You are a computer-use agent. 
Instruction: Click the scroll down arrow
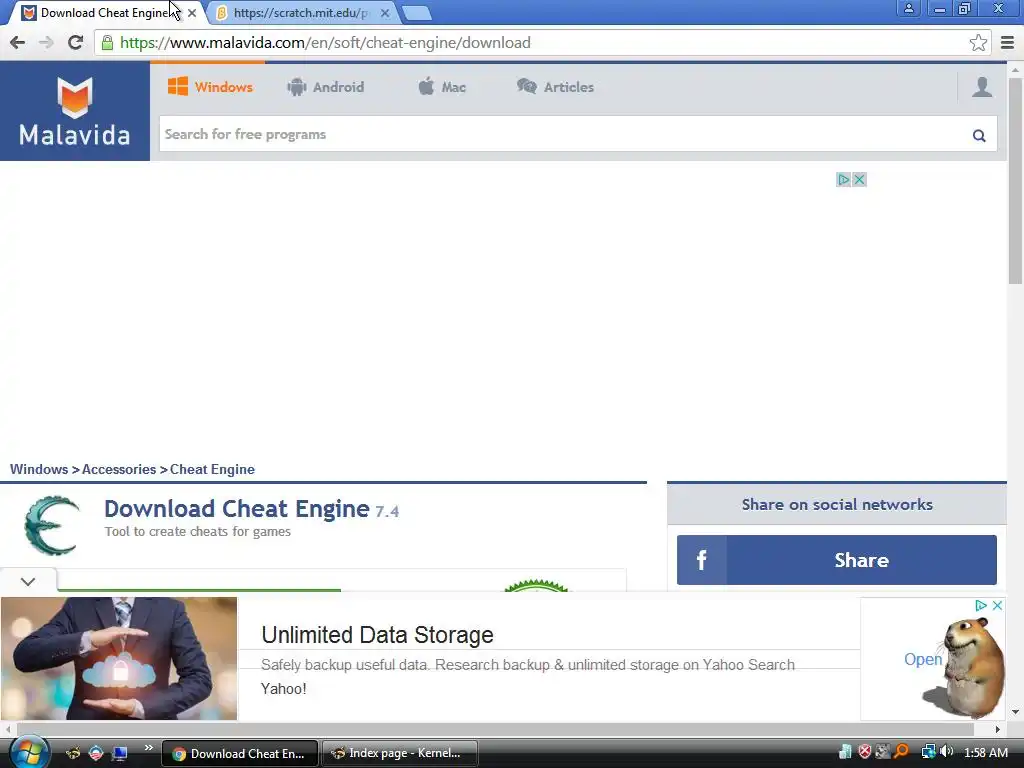[1015, 712]
